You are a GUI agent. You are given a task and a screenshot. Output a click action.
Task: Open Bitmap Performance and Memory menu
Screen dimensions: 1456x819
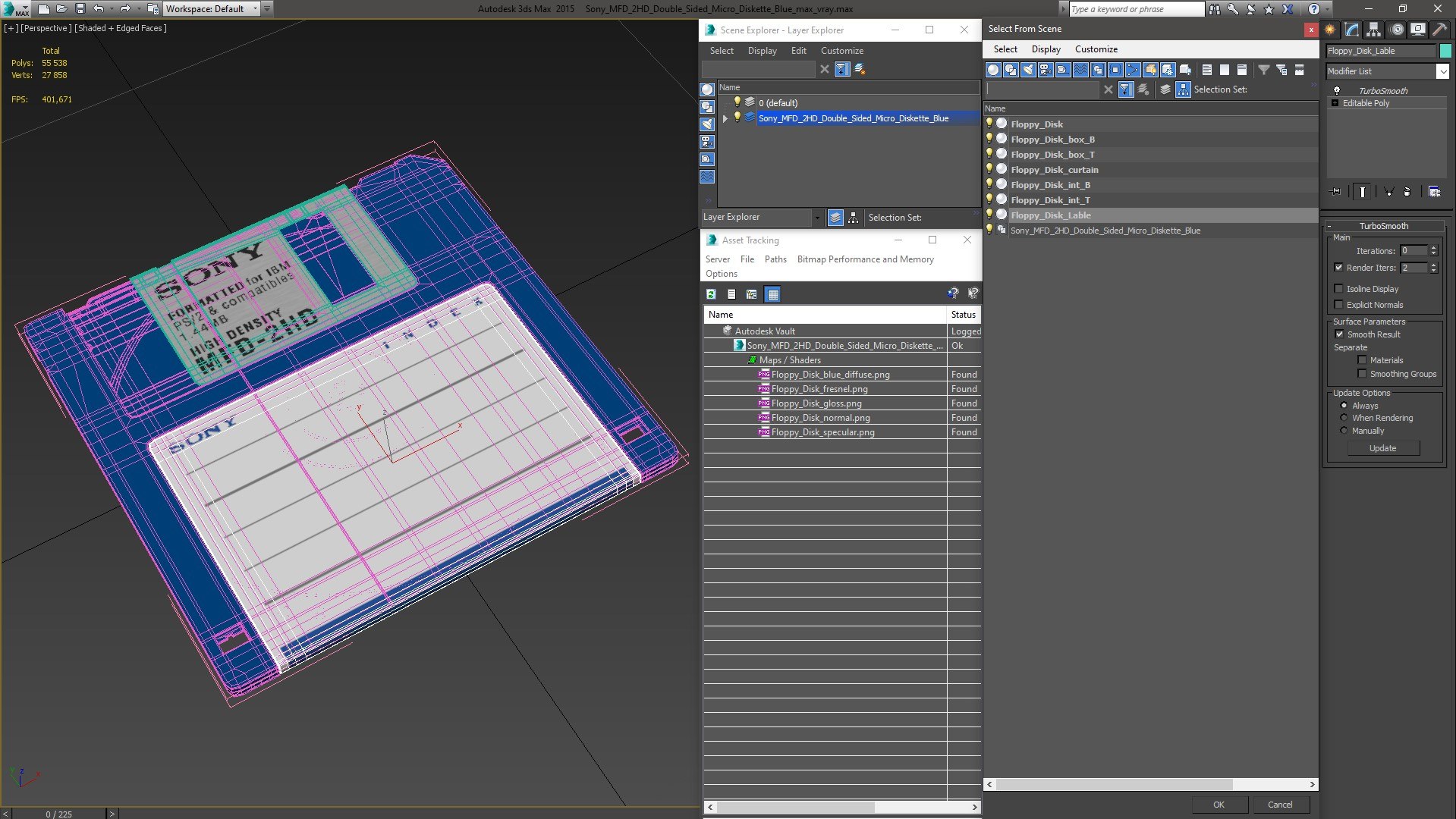[x=866, y=259]
